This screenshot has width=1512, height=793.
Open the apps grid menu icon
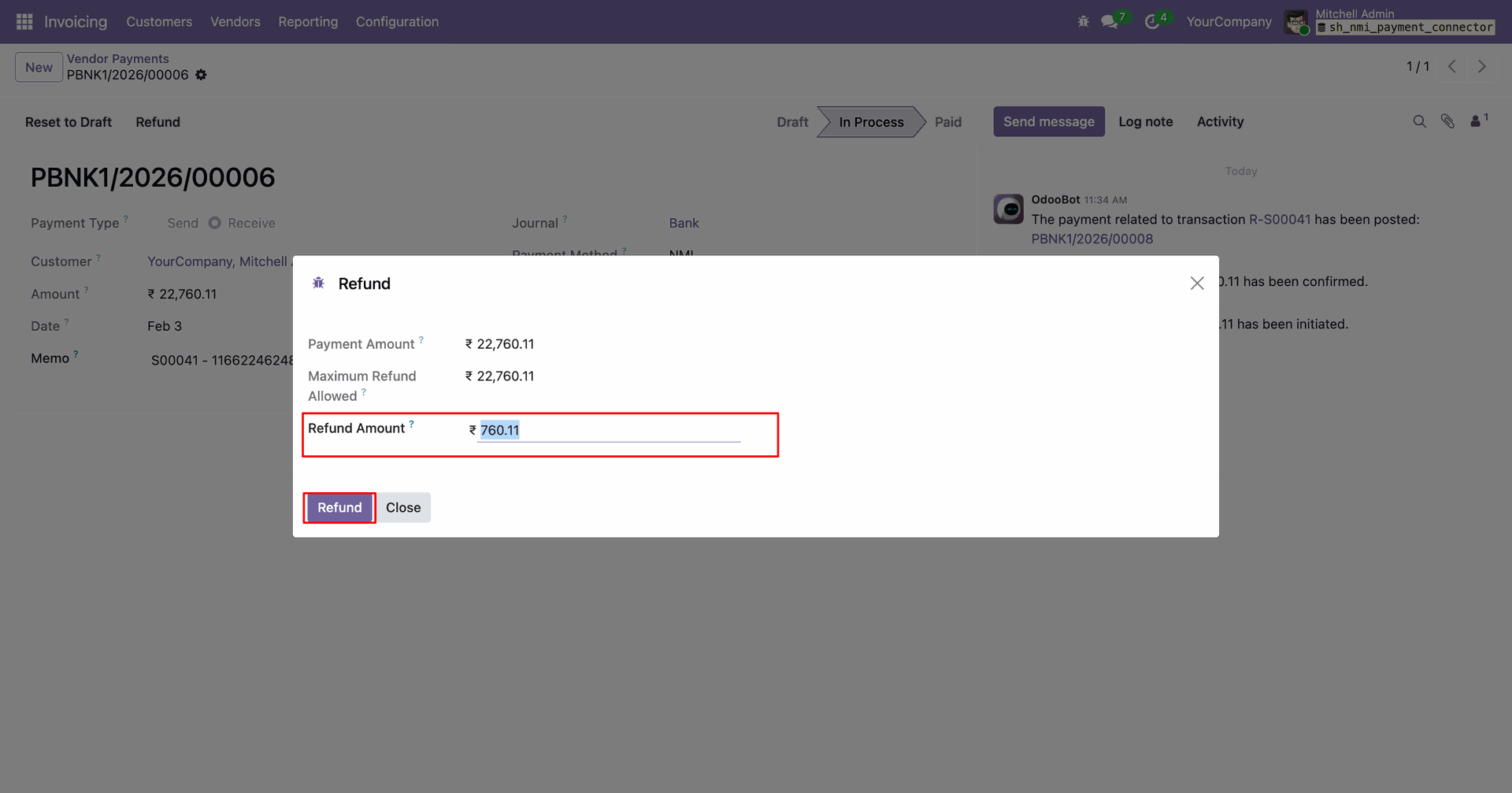coord(24,21)
